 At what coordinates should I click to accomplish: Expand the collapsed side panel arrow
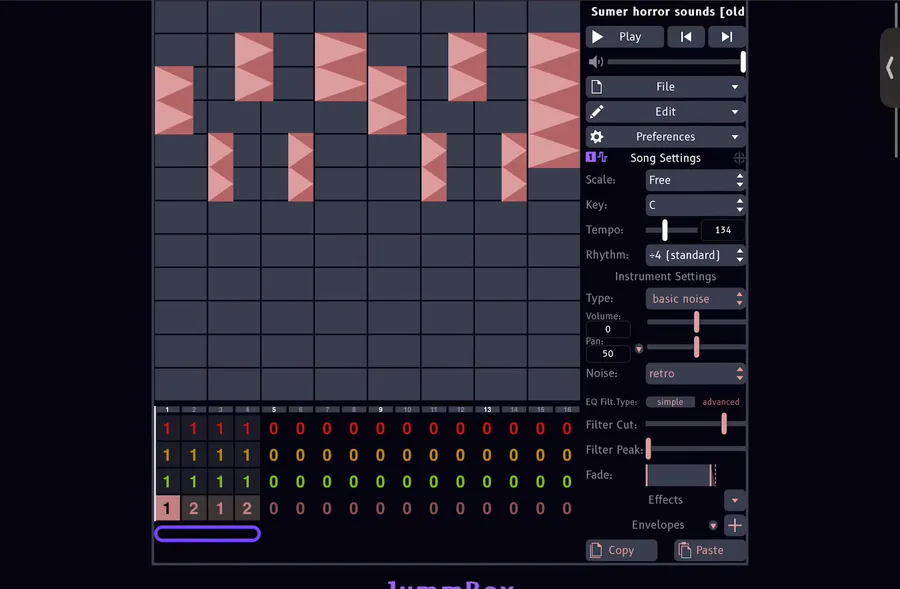click(x=890, y=68)
